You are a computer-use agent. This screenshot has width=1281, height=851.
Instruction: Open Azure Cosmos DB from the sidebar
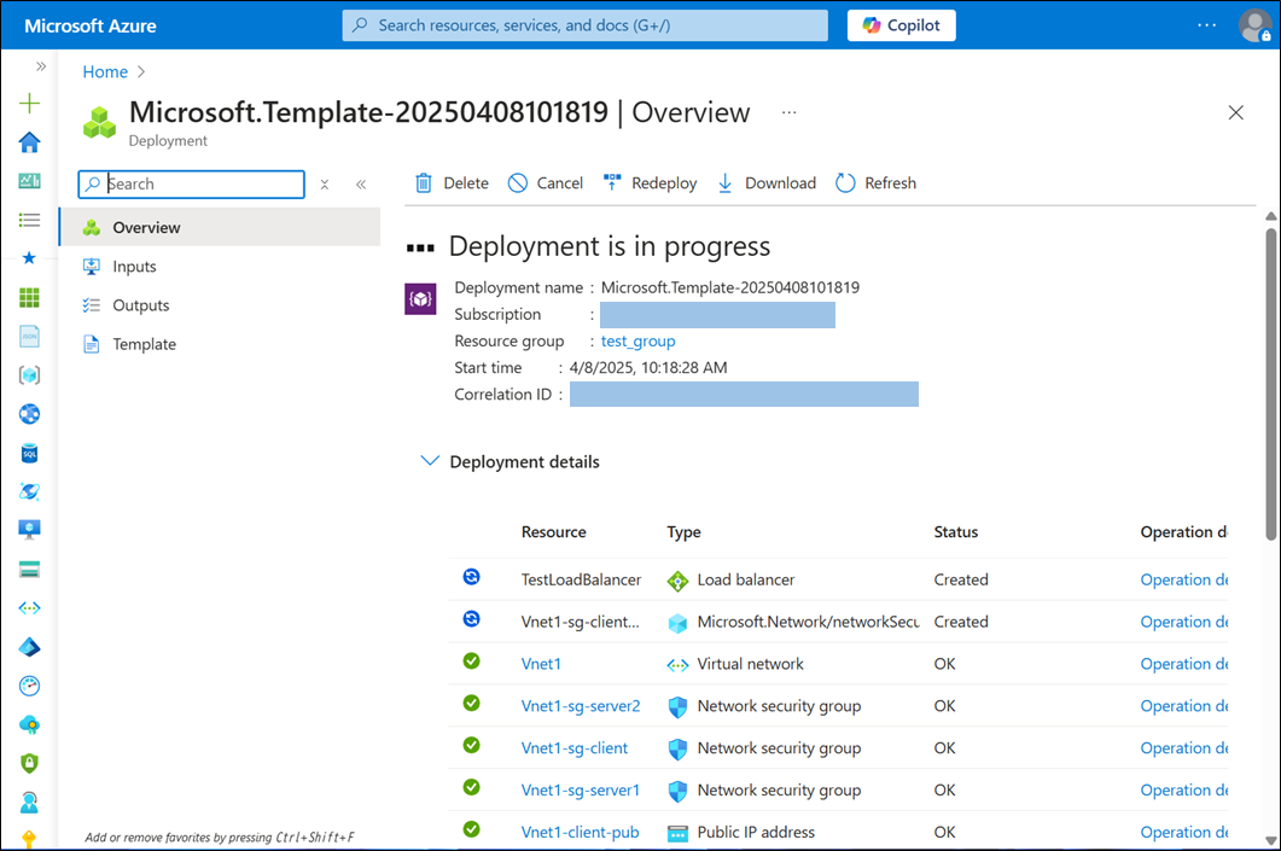point(29,492)
